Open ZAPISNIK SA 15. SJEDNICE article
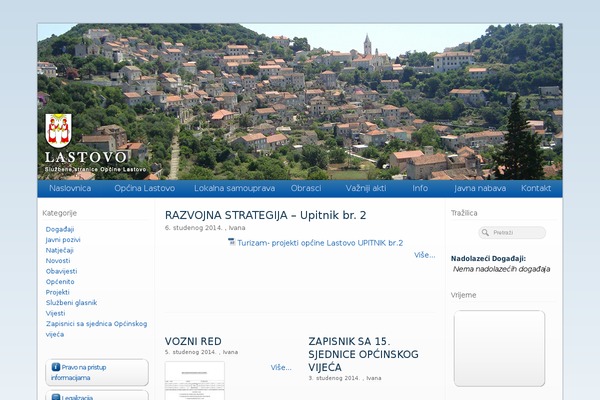 [363, 354]
